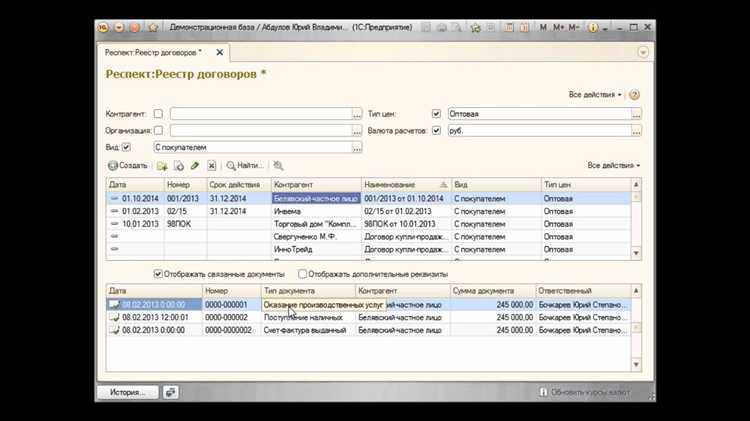
Task: Select the Свергуненко М.Ф. contract row
Action: coord(368,237)
